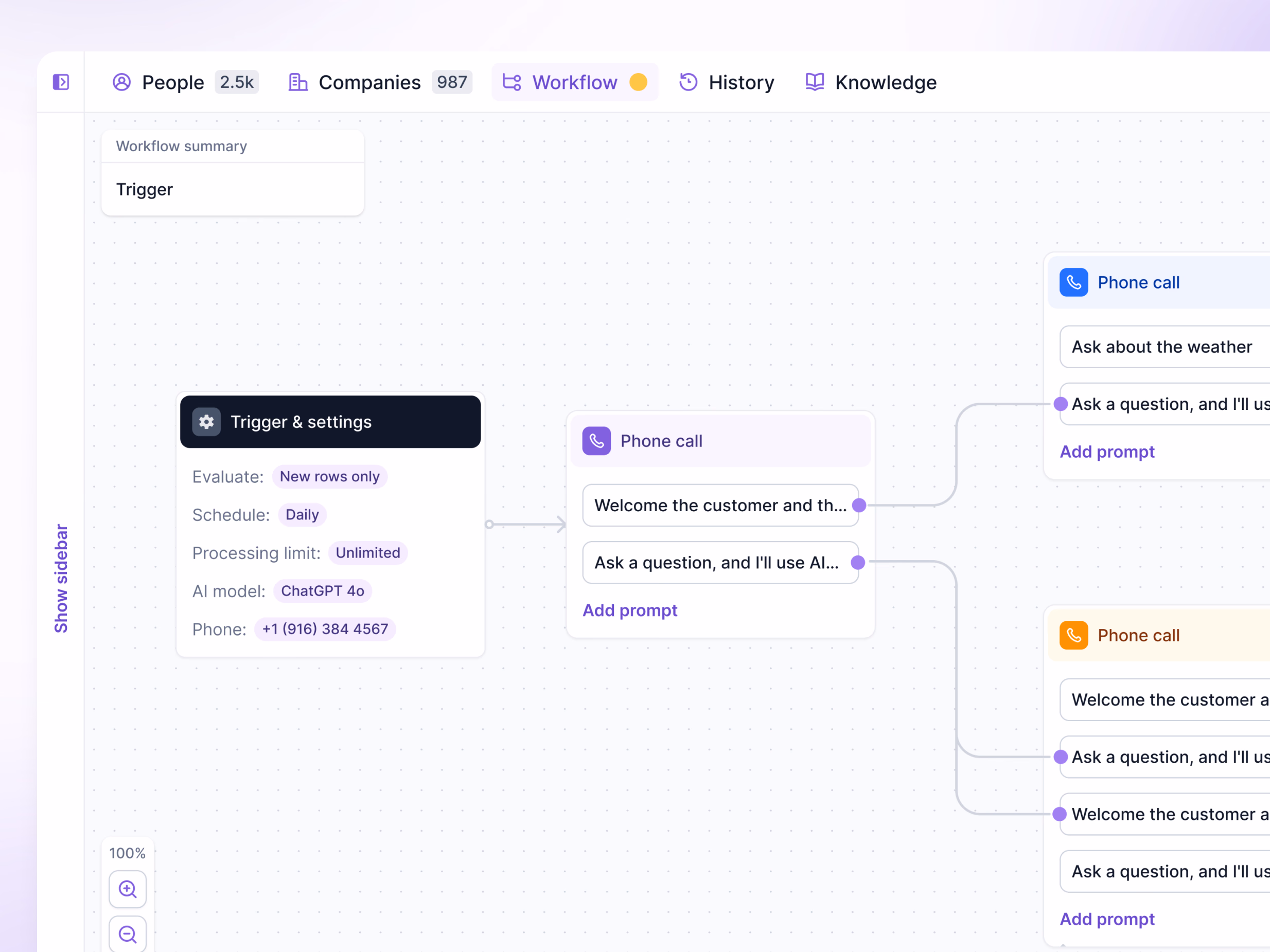
Task: Click the Knowledge book icon
Action: point(815,82)
